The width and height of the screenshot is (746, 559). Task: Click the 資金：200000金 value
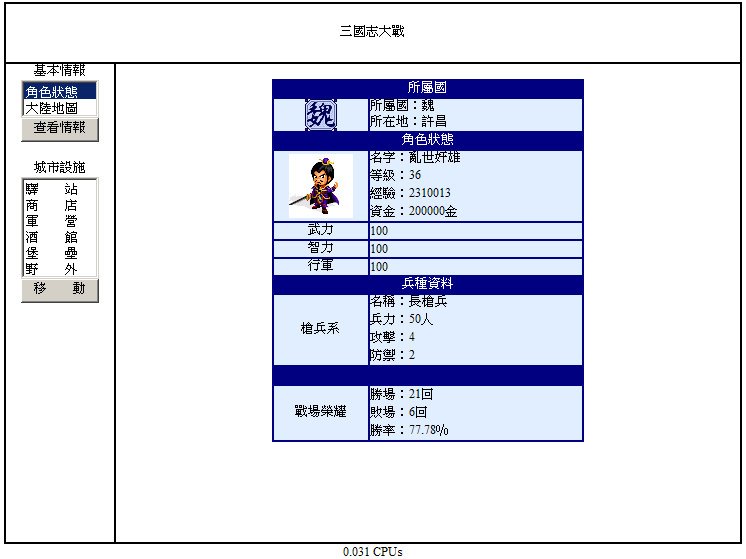pos(413,211)
